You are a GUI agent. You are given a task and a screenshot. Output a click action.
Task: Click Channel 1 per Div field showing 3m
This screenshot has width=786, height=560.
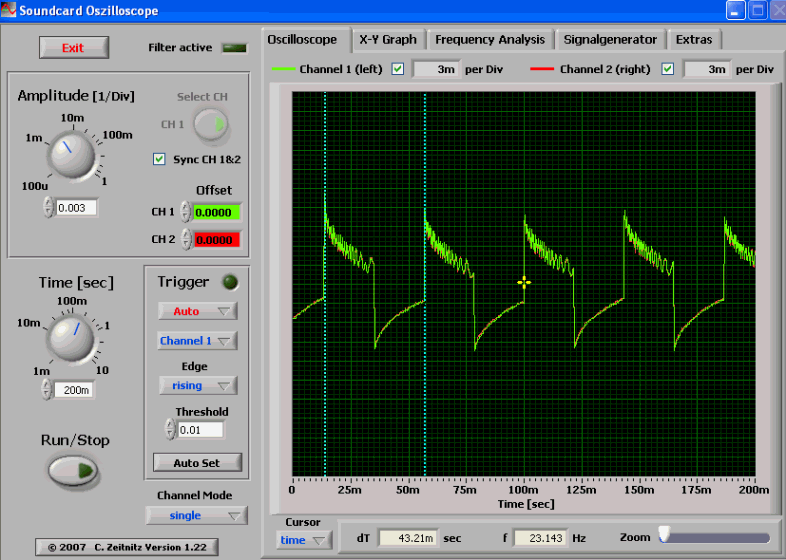pos(434,69)
